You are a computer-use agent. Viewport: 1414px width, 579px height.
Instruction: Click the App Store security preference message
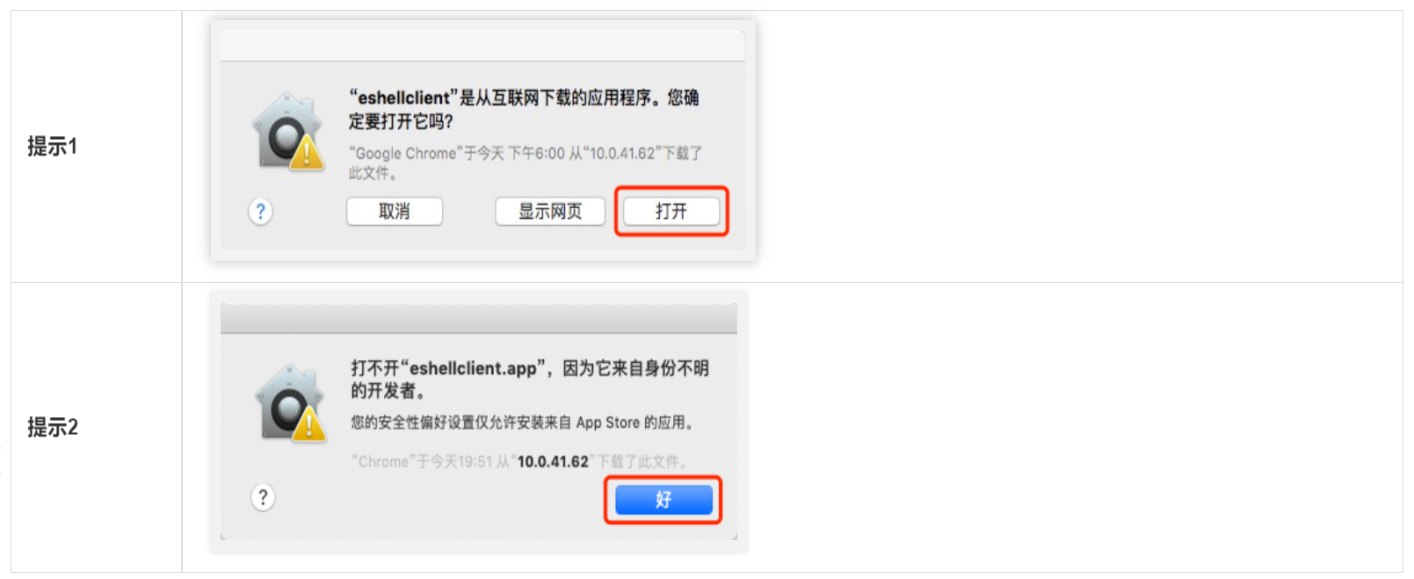(x=521, y=423)
